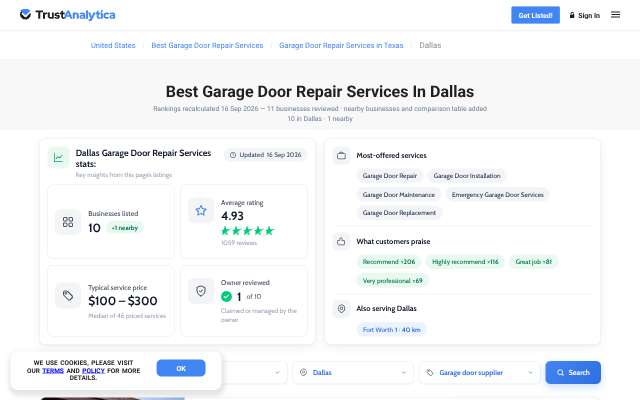
Task: Open the hamburger menu
Action: [616, 15]
